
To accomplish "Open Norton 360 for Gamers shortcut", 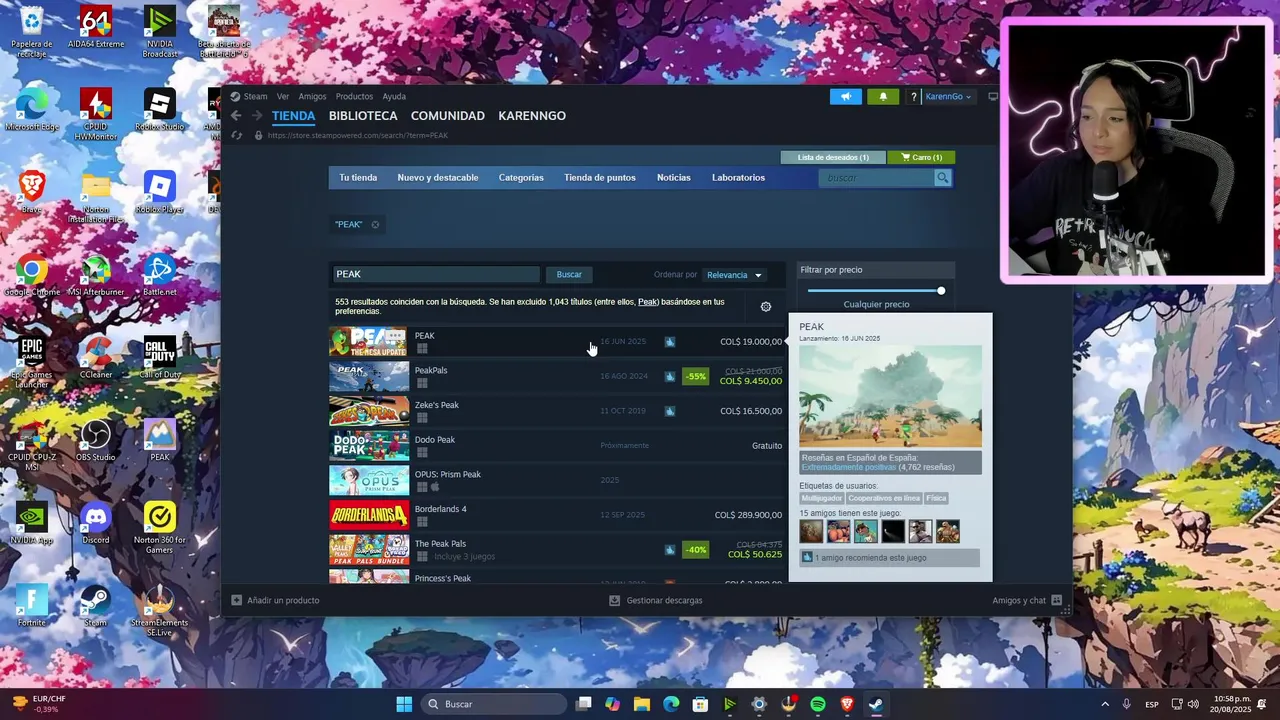I will click(x=160, y=527).
